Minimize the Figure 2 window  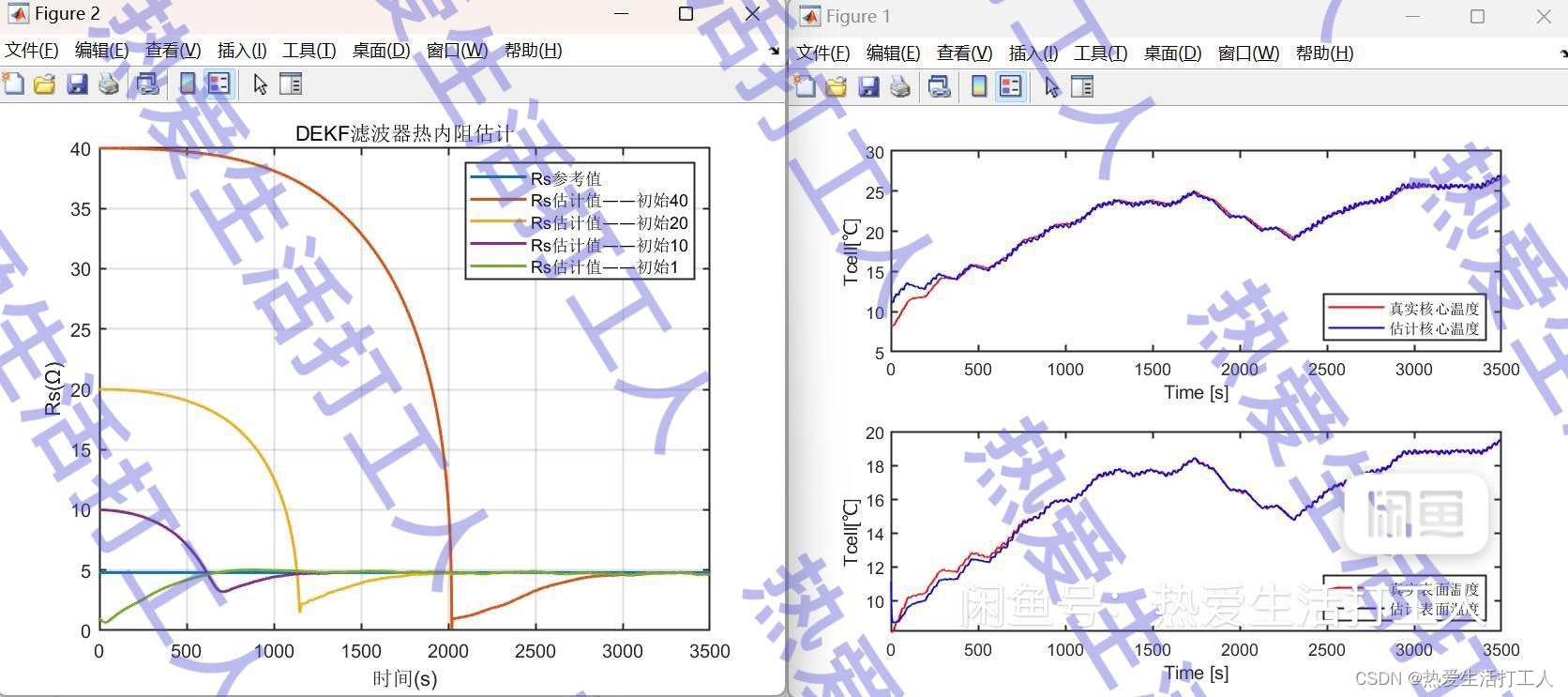point(621,14)
